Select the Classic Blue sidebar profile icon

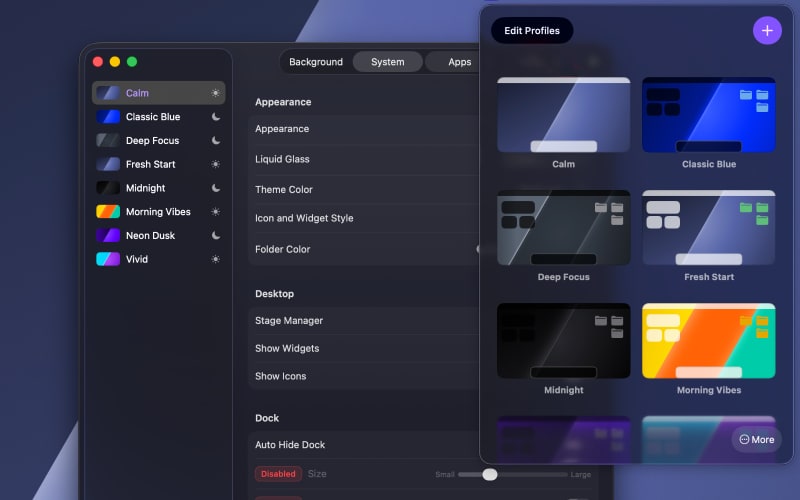pyautogui.click(x=108, y=117)
